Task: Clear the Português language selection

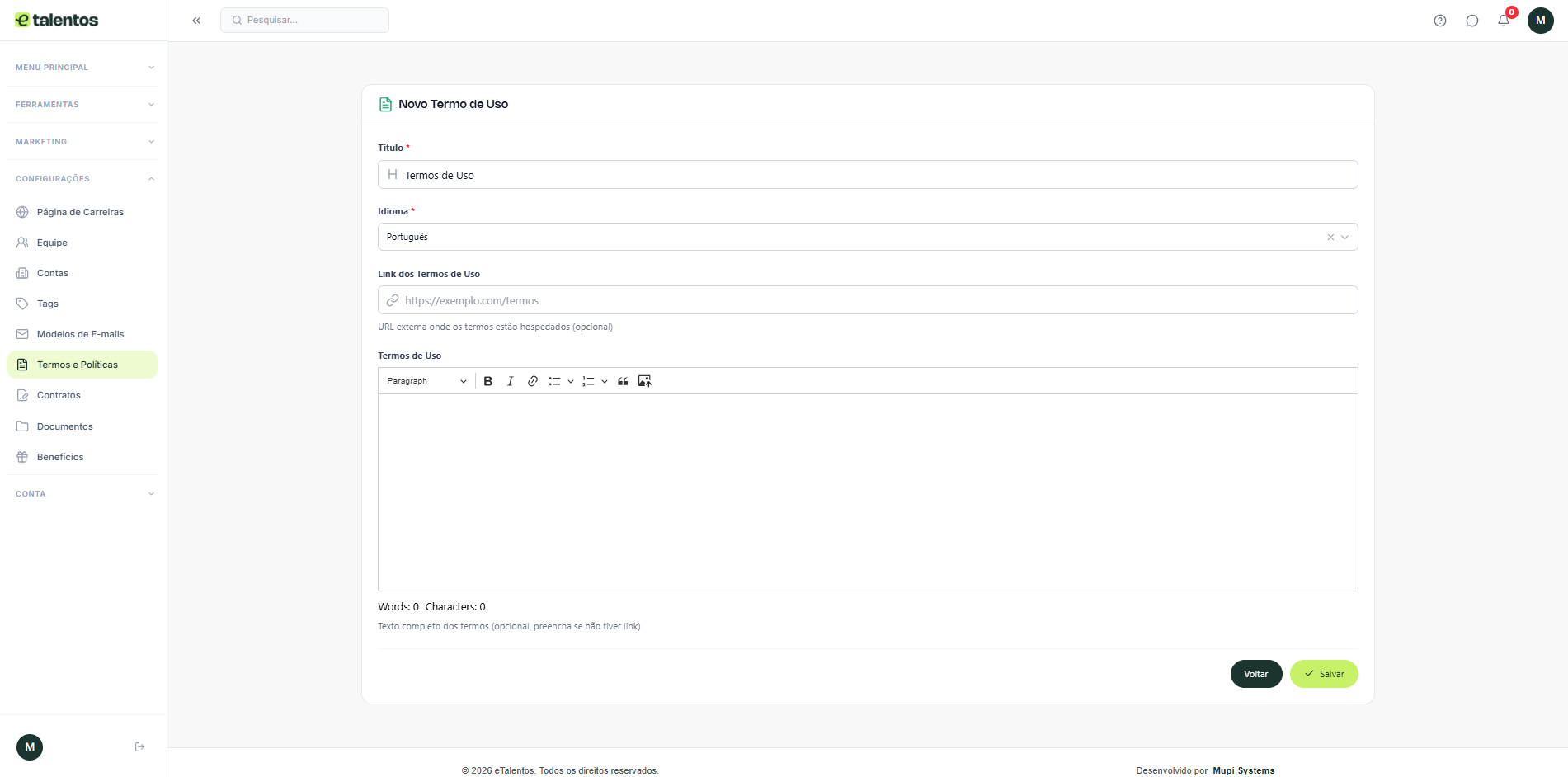Action: click(1330, 238)
